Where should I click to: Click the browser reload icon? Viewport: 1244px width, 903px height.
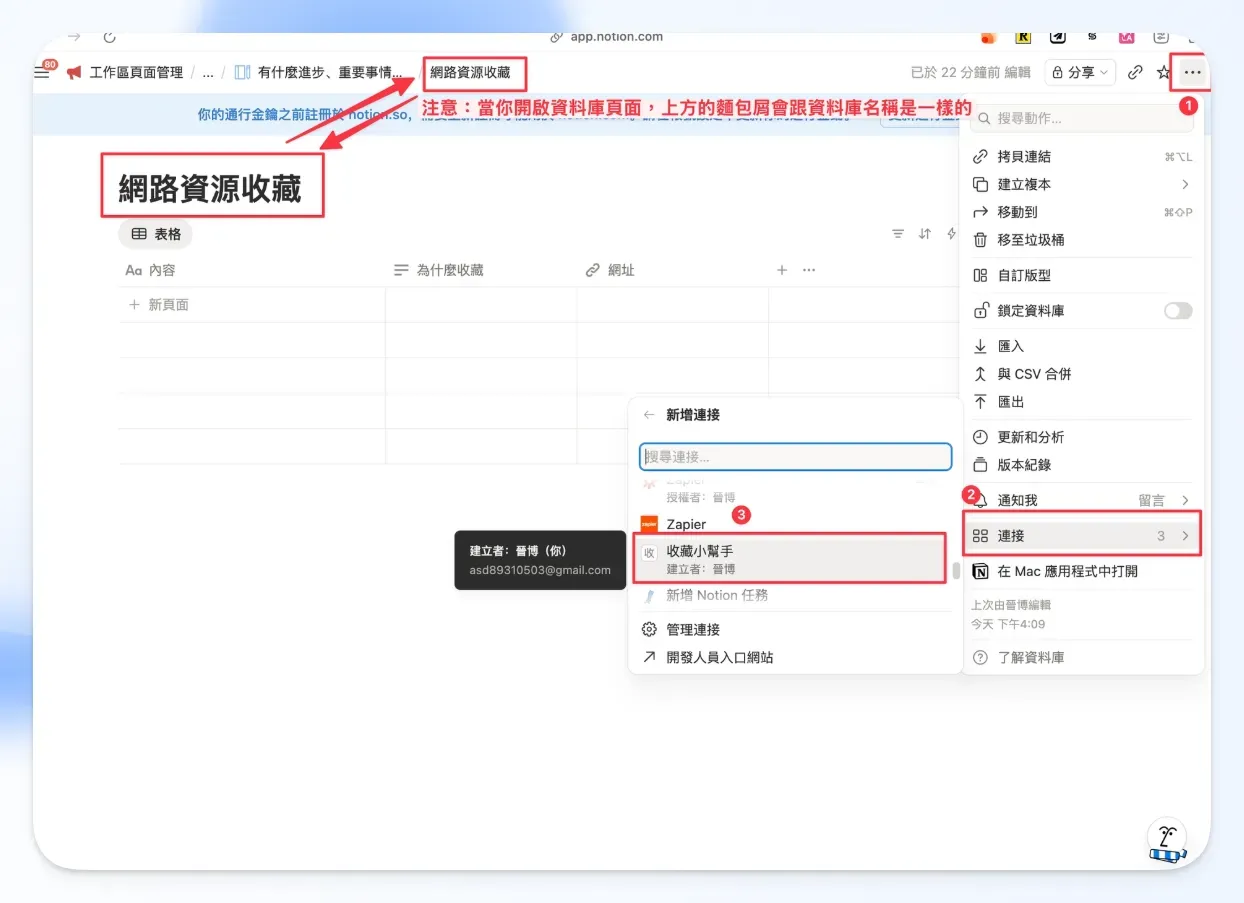click(x=108, y=36)
